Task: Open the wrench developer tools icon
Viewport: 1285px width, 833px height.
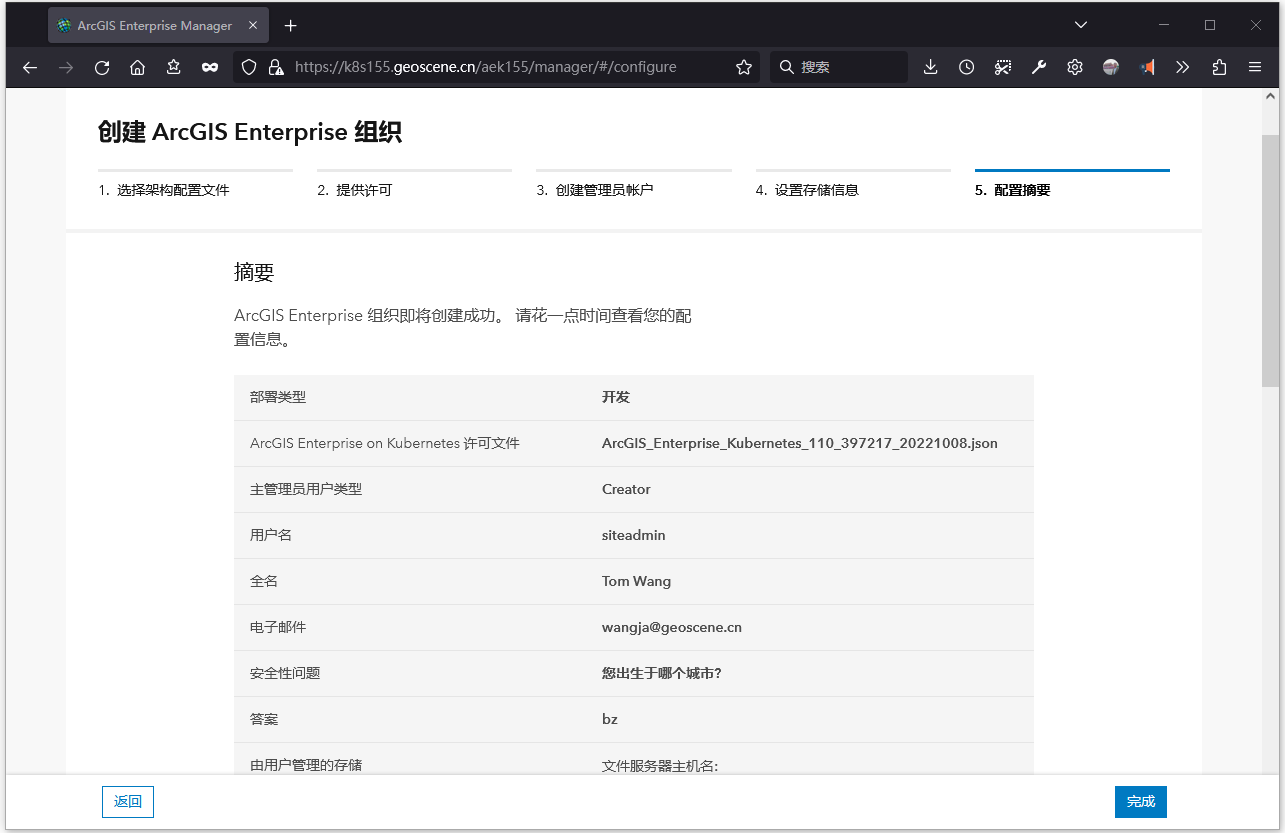Action: 1039,67
